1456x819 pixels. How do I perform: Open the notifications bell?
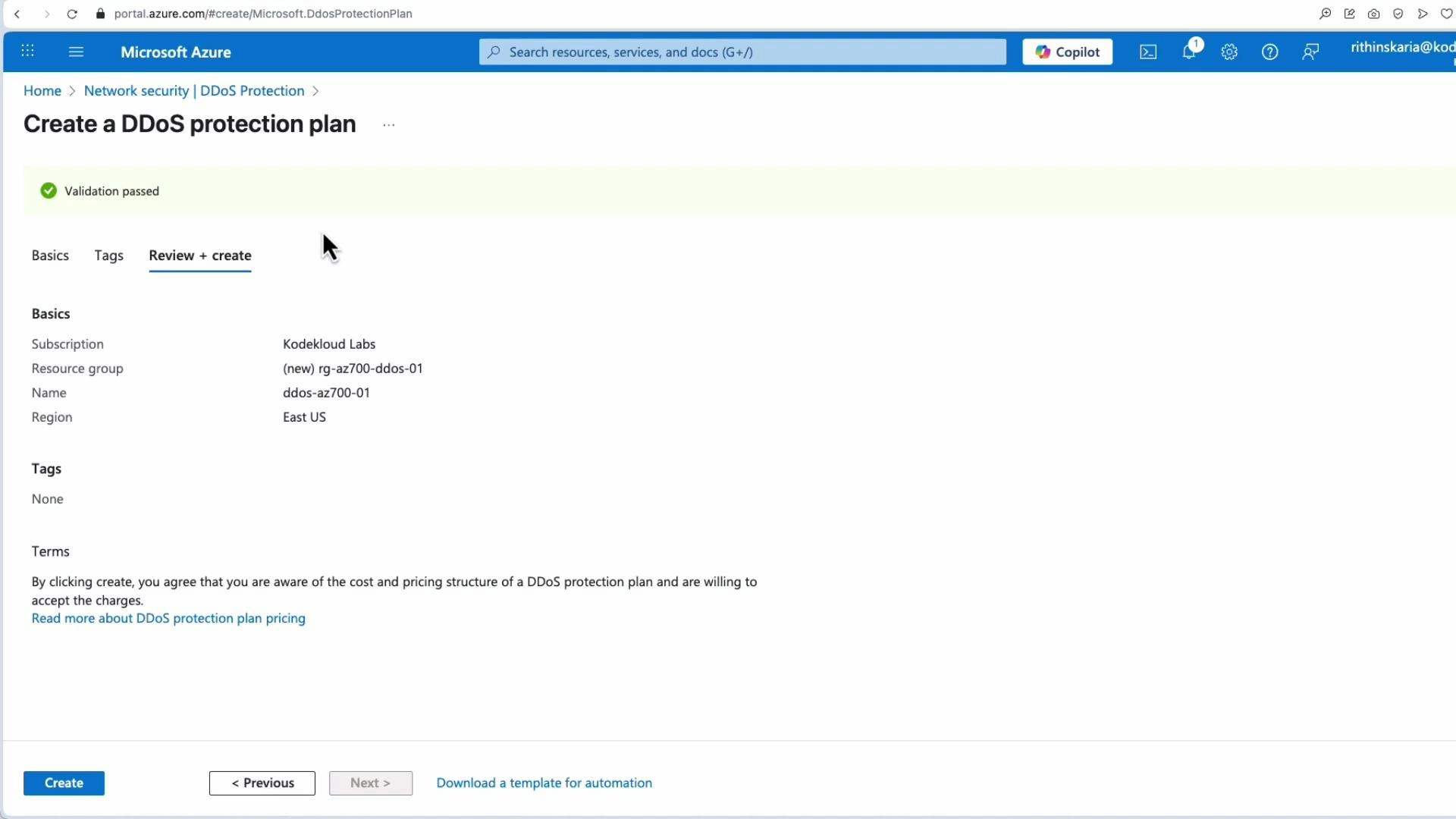[1189, 52]
